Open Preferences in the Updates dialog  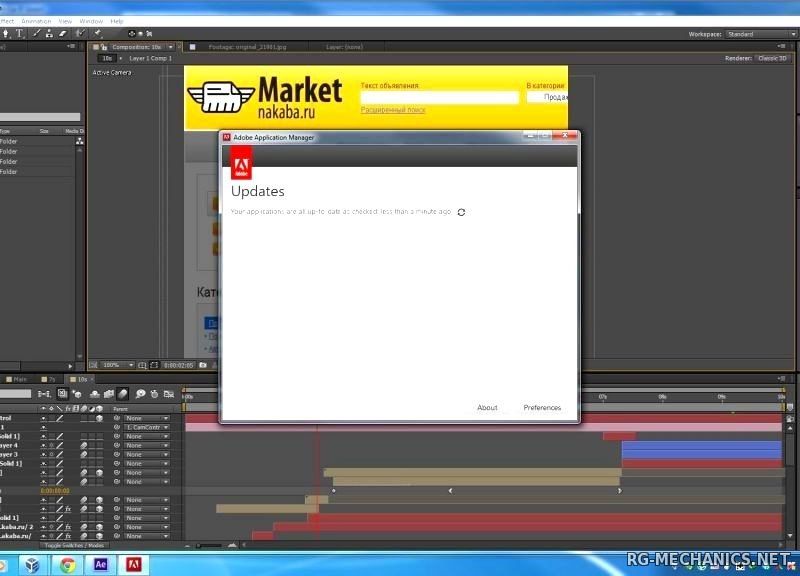tap(542, 408)
